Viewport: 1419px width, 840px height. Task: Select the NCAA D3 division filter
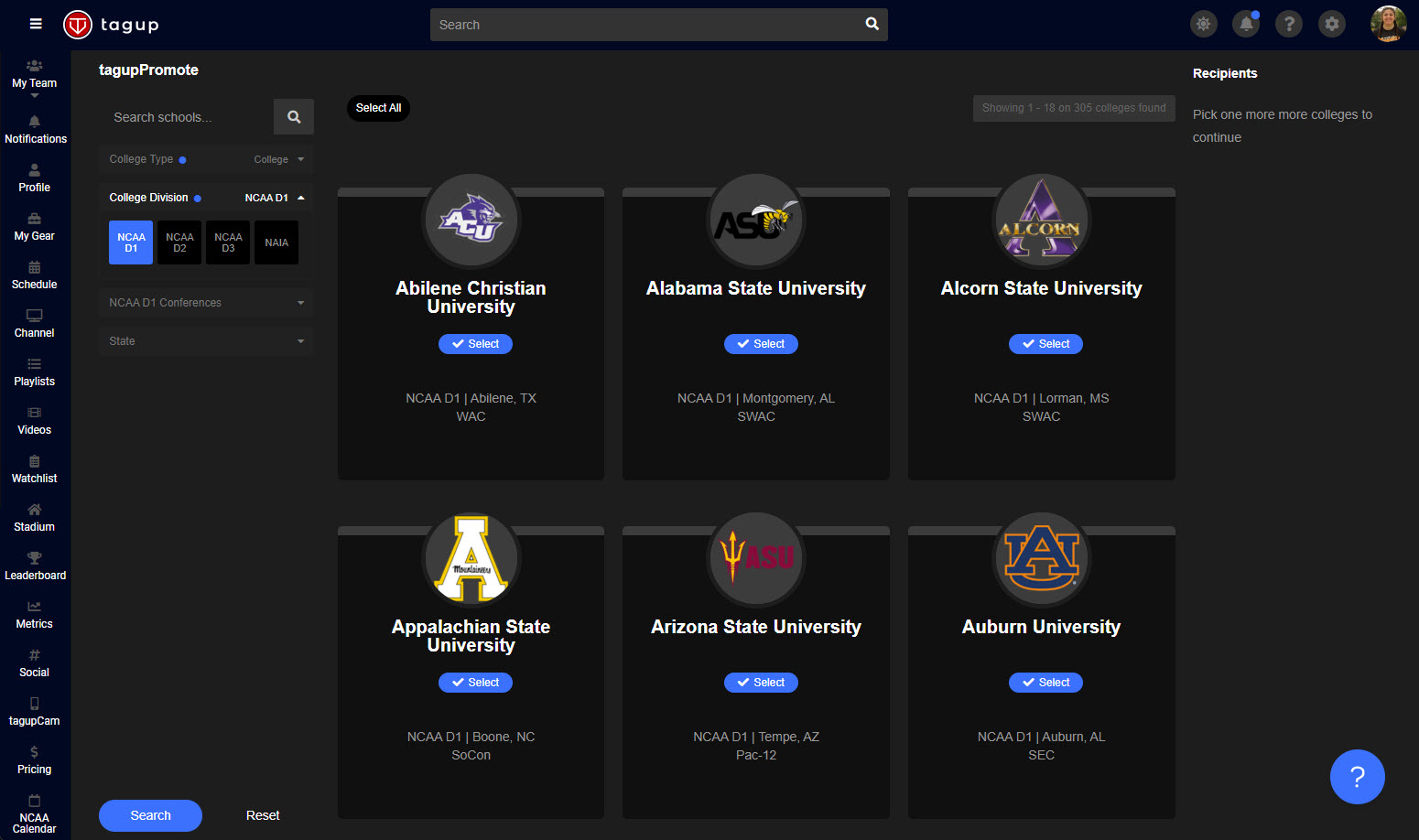(x=228, y=242)
